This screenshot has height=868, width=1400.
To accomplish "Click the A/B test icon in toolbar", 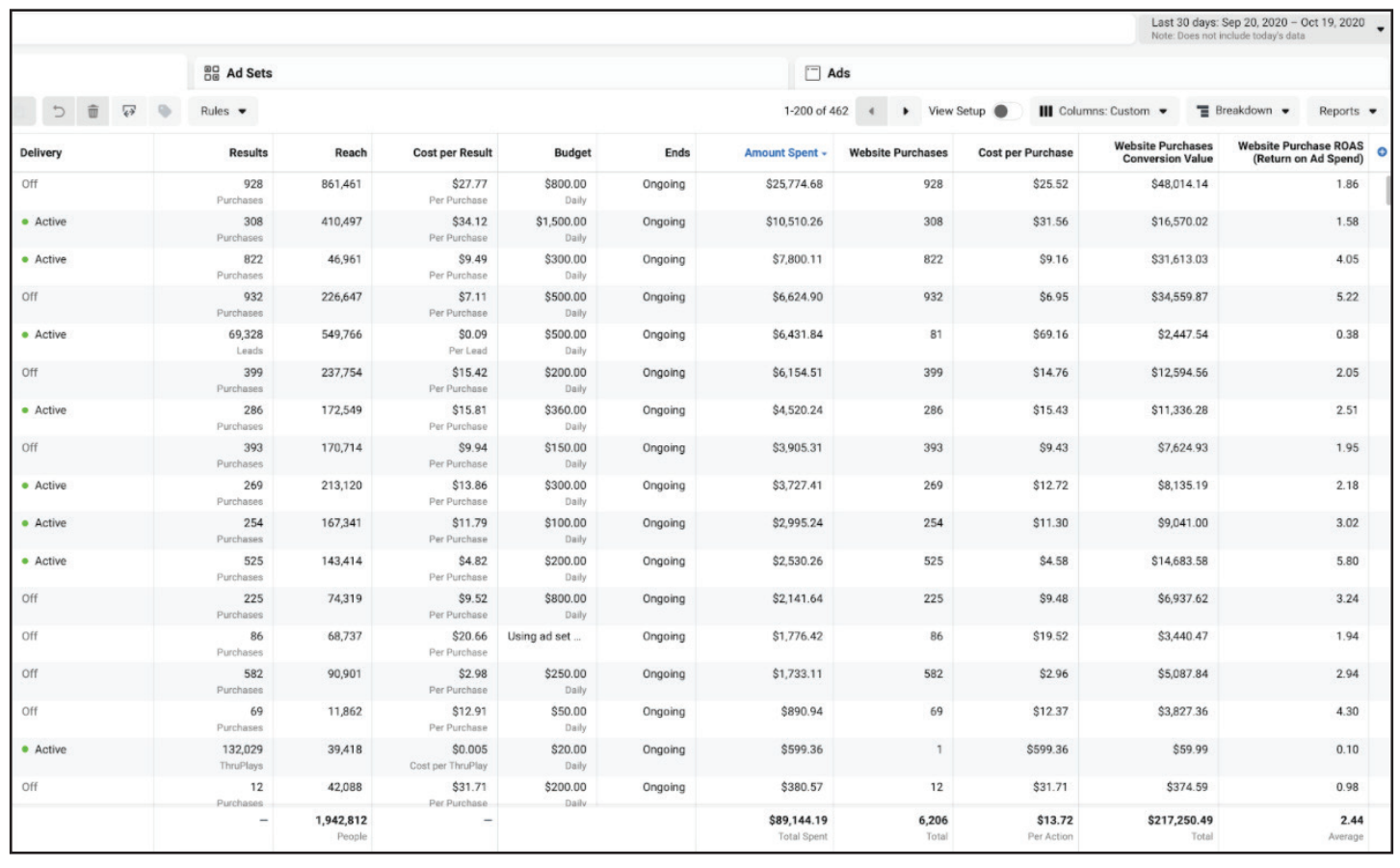I will pos(129,112).
